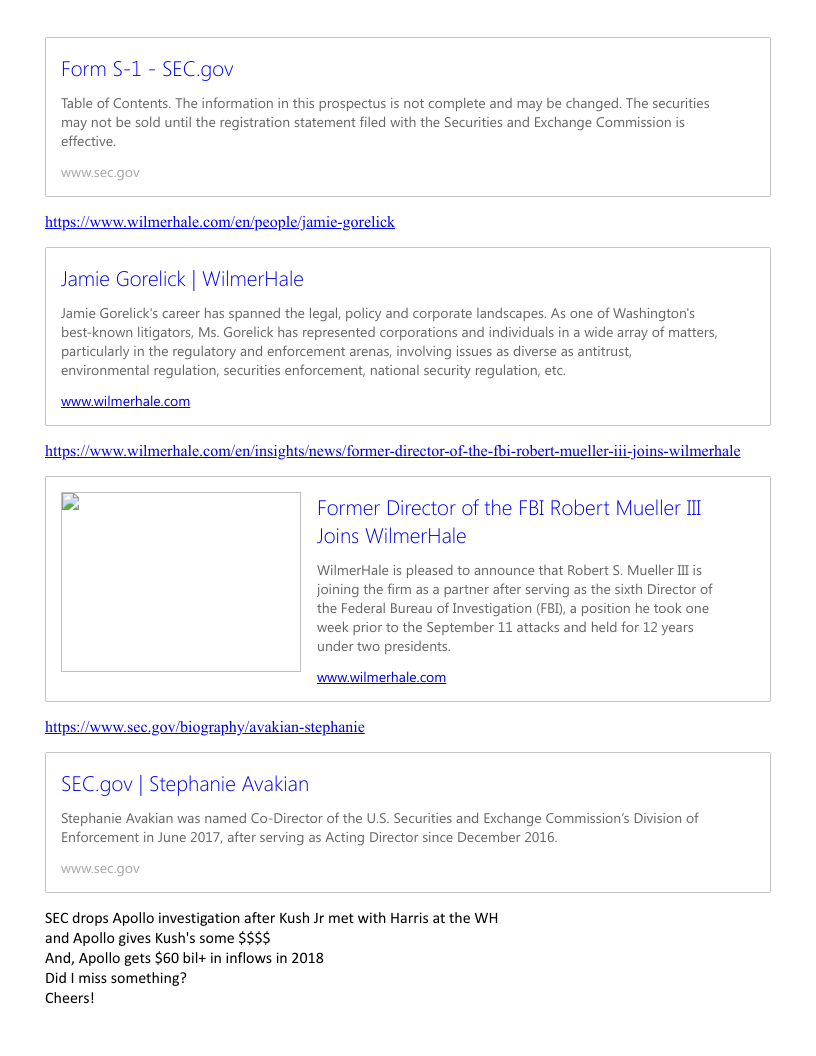Viewport: 816px width, 1056px height.
Task: Click the Stephanie Avakian description text
Action: pos(380,827)
